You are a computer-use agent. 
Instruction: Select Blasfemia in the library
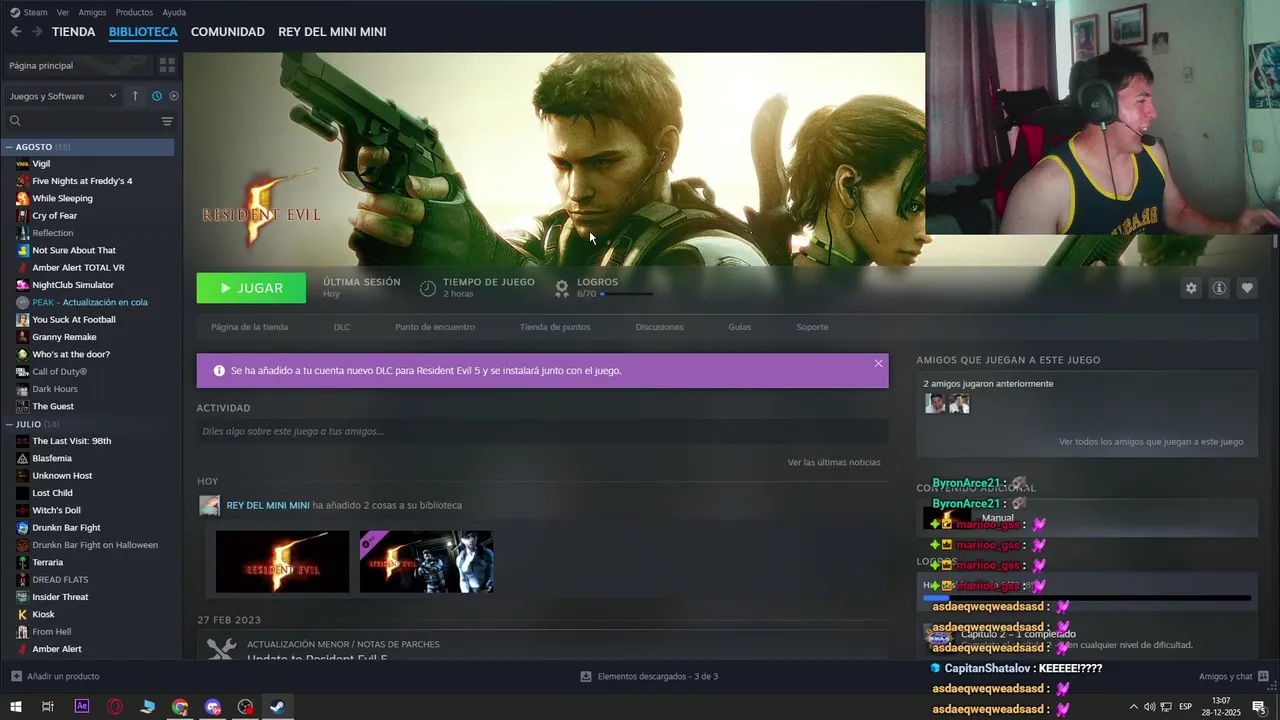point(52,458)
